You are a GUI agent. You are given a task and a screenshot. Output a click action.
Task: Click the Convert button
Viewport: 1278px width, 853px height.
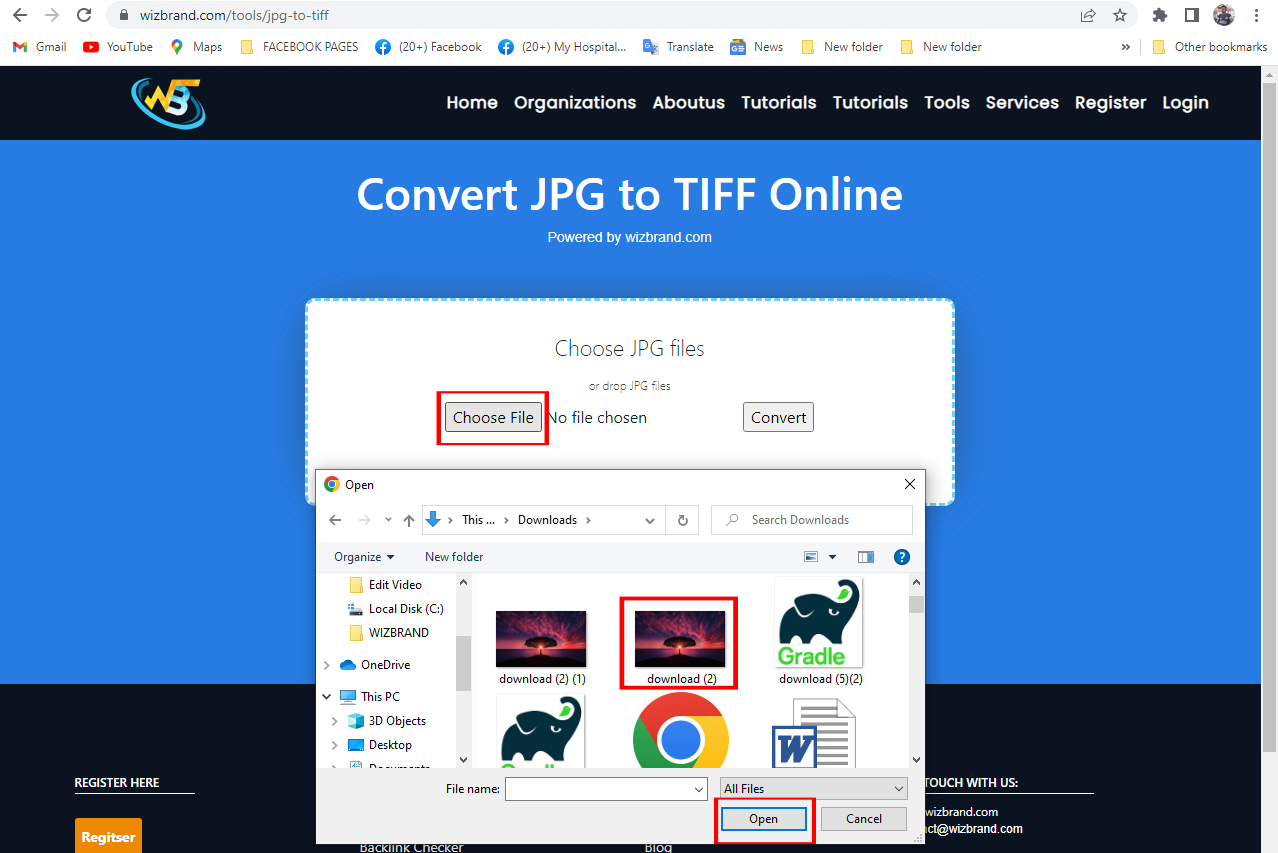(777, 417)
